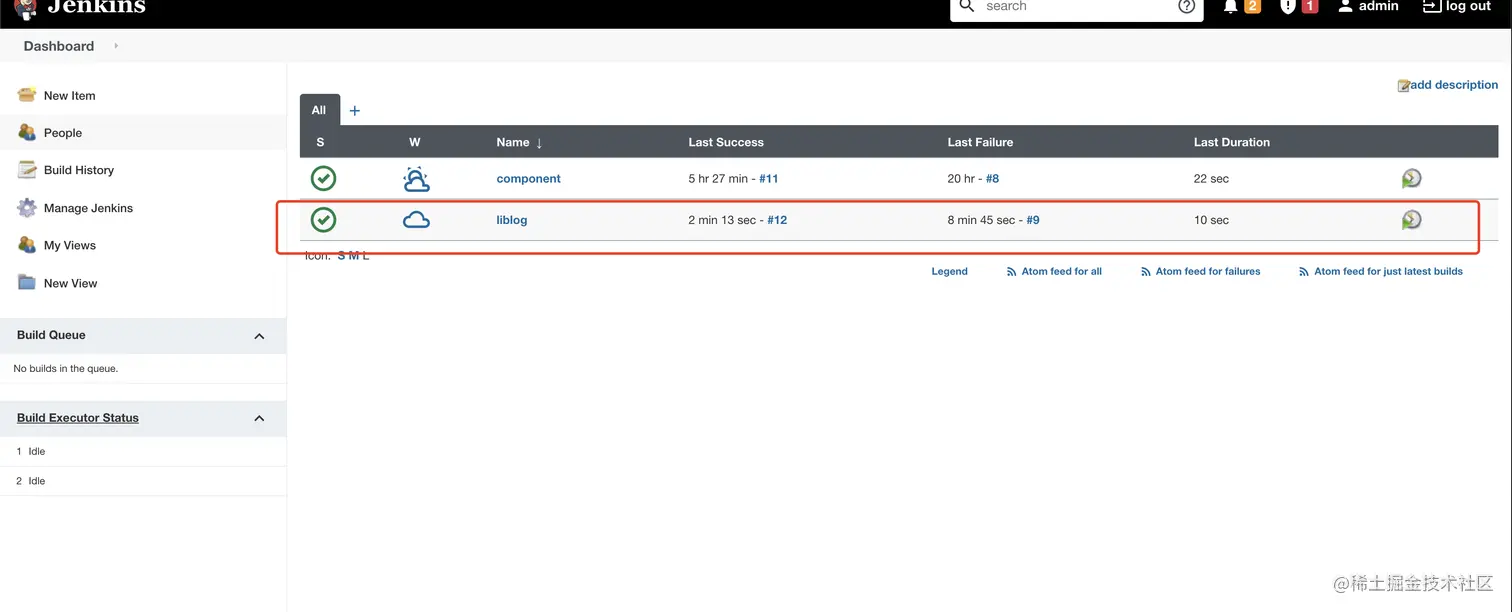Click the success status icon for liblog
This screenshot has width=1512, height=612.
pyautogui.click(x=323, y=219)
